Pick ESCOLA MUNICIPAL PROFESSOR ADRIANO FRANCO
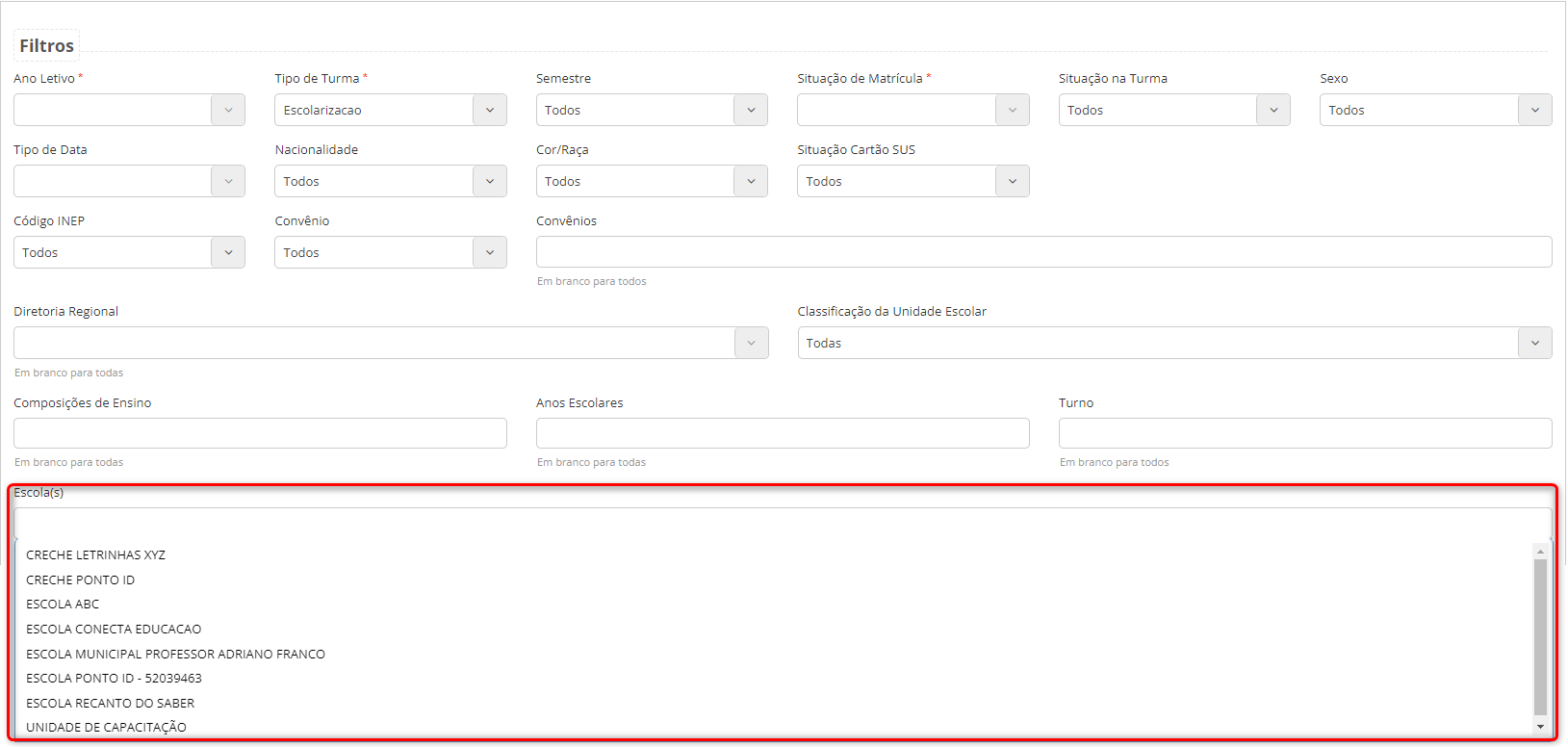 pos(774,655)
